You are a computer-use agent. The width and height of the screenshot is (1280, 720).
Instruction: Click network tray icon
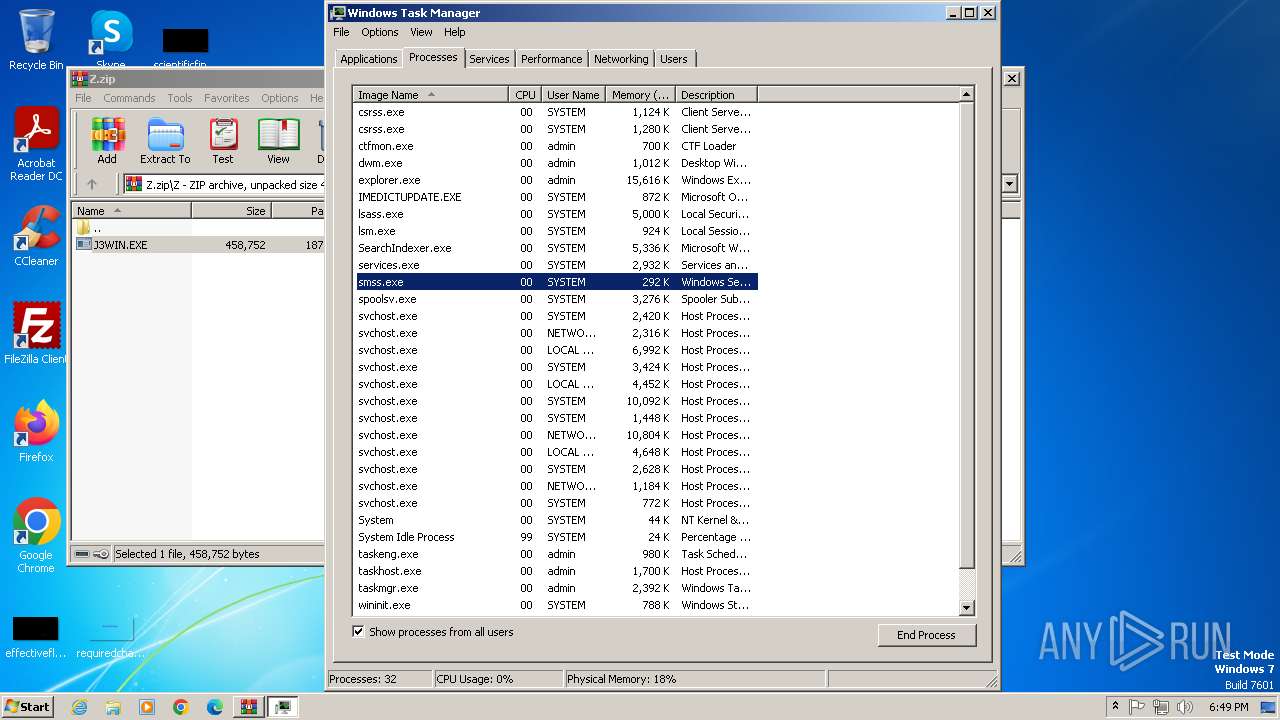[x=1161, y=707]
